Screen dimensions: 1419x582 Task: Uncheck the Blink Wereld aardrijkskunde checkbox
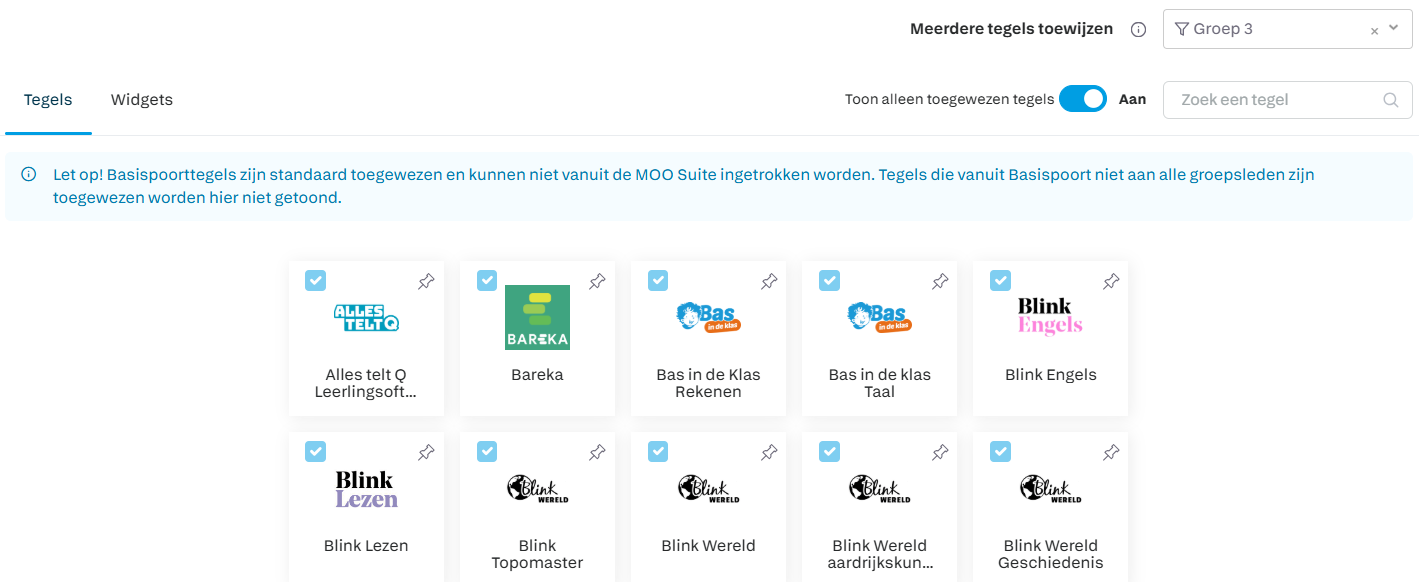point(829,452)
